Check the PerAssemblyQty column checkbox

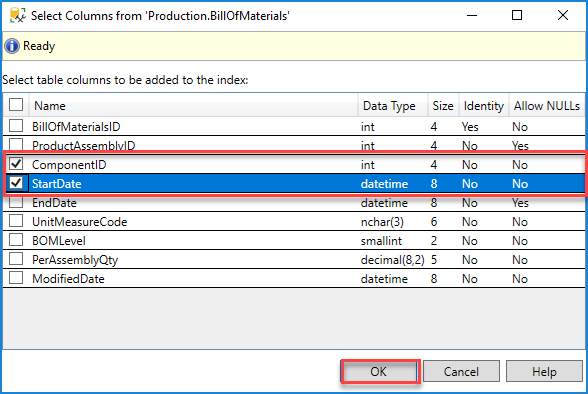pyautogui.click(x=16, y=259)
